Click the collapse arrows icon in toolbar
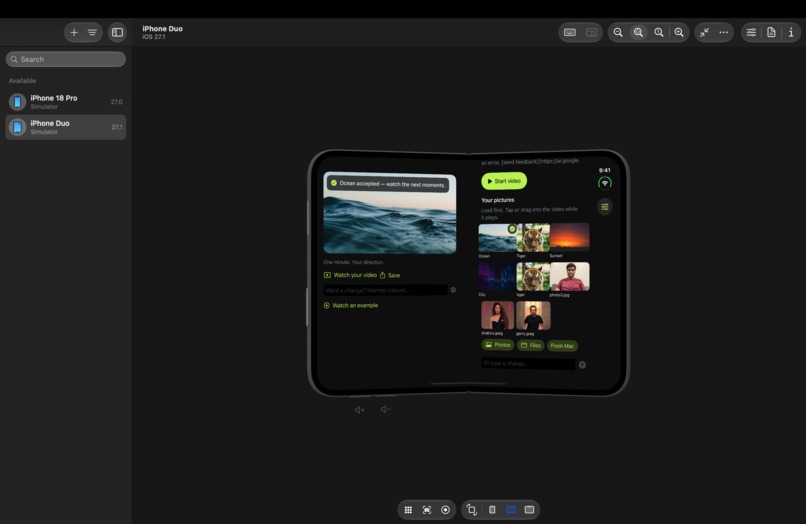The width and height of the screenshot is (806, 524). 704,32
